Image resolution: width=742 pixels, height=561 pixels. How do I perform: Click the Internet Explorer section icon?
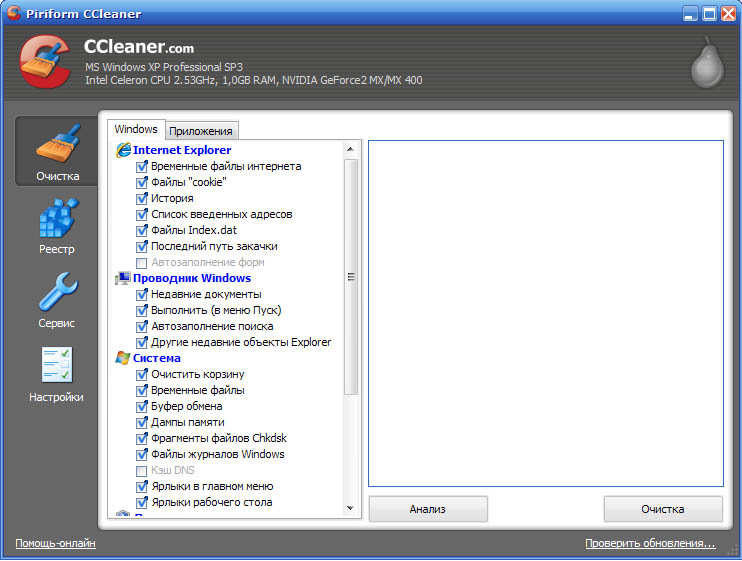tap(123, 150)
